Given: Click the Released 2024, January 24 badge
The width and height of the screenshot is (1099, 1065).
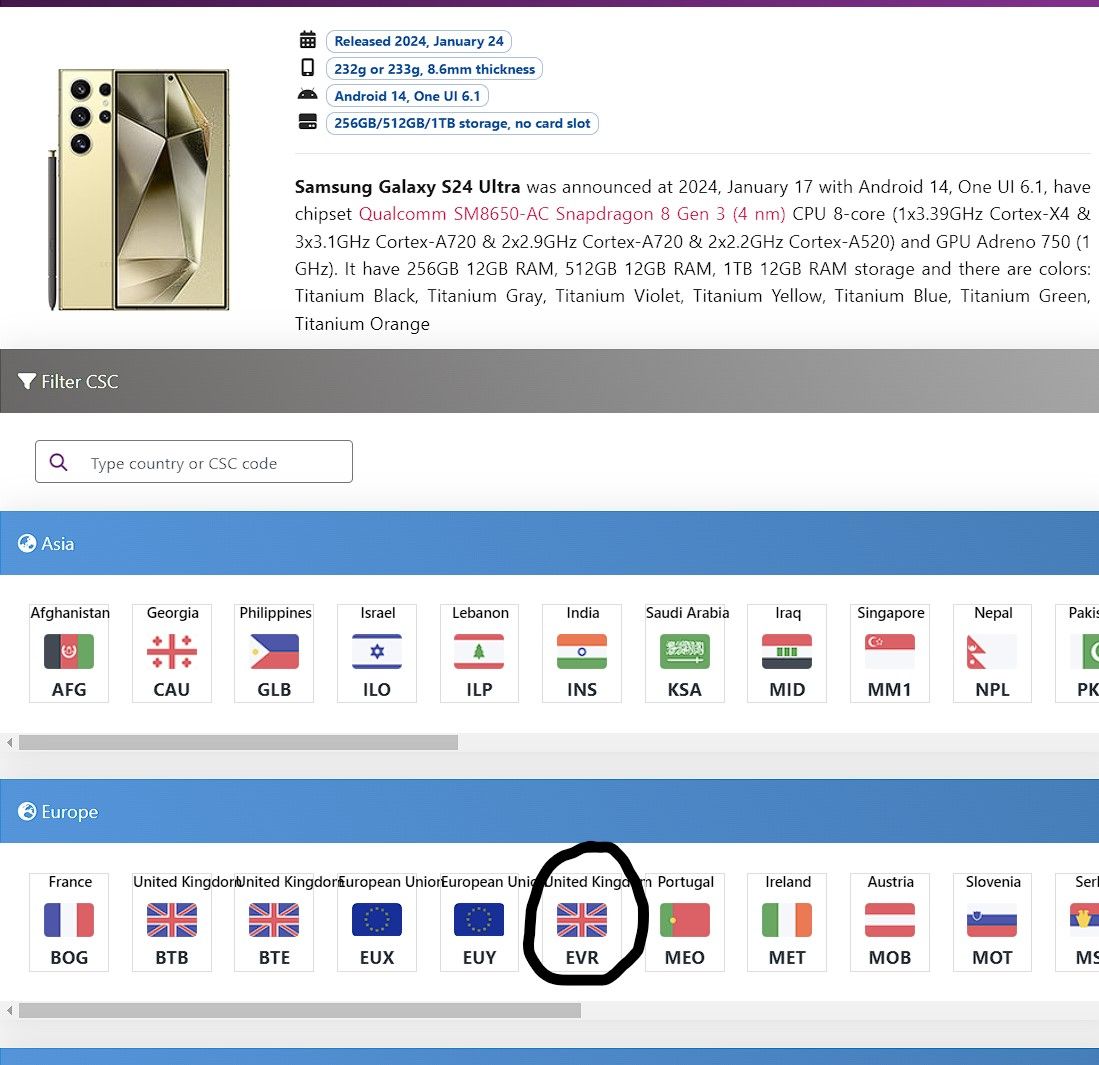Looking at the screenshot, I should tap(419, 41).
